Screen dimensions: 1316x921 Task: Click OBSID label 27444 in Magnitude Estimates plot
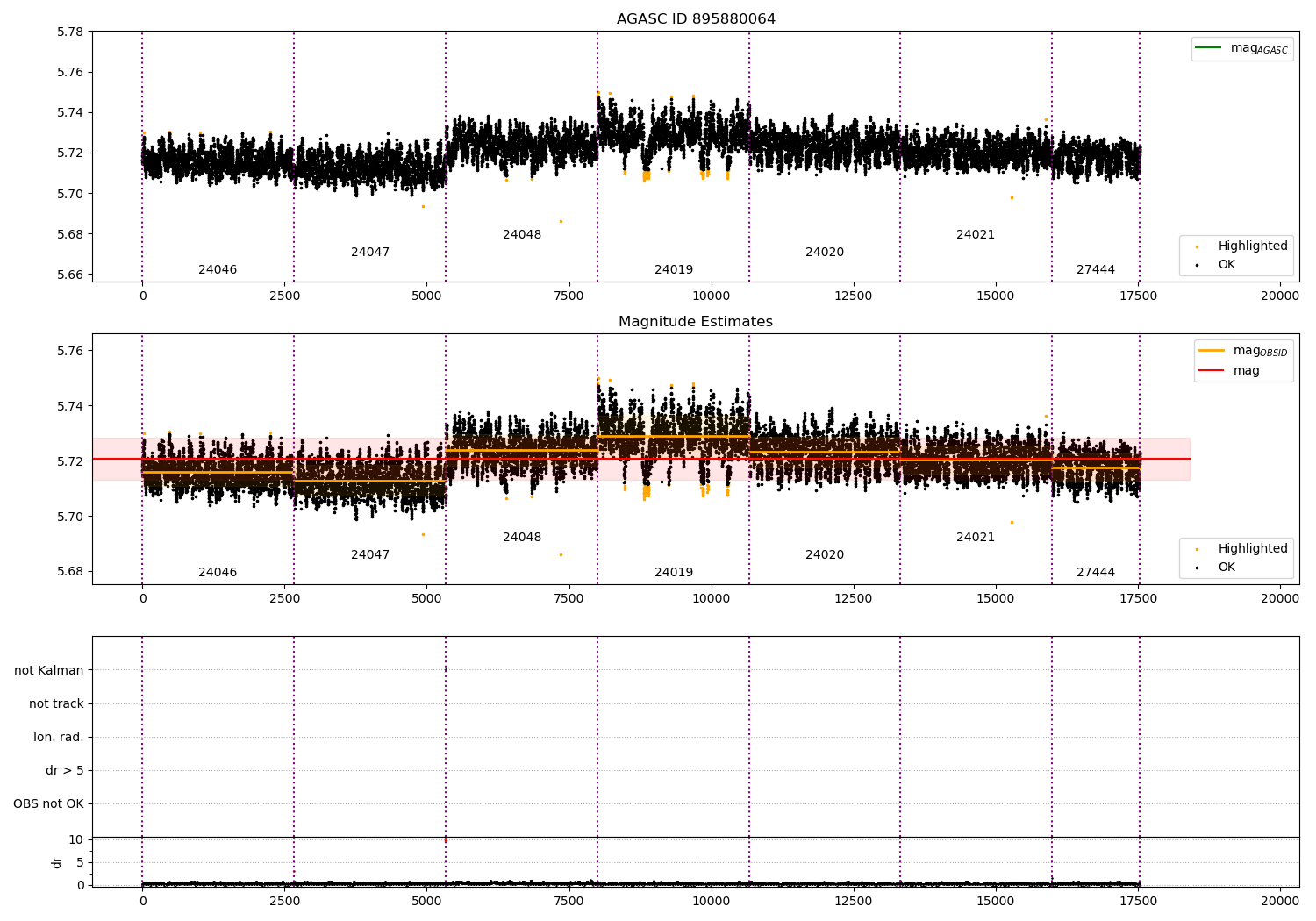pyautogui.click(x=1096, y=573)
